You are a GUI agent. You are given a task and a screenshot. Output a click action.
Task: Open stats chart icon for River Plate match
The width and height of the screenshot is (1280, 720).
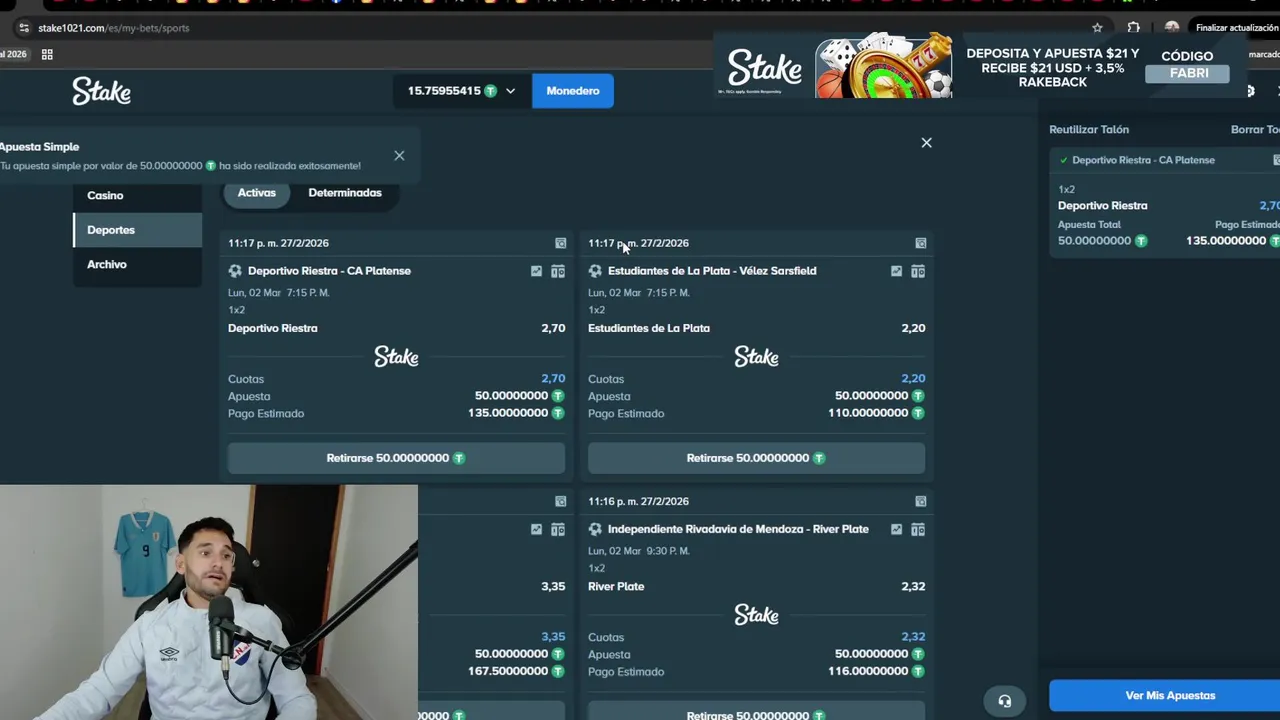pos(896,529)
